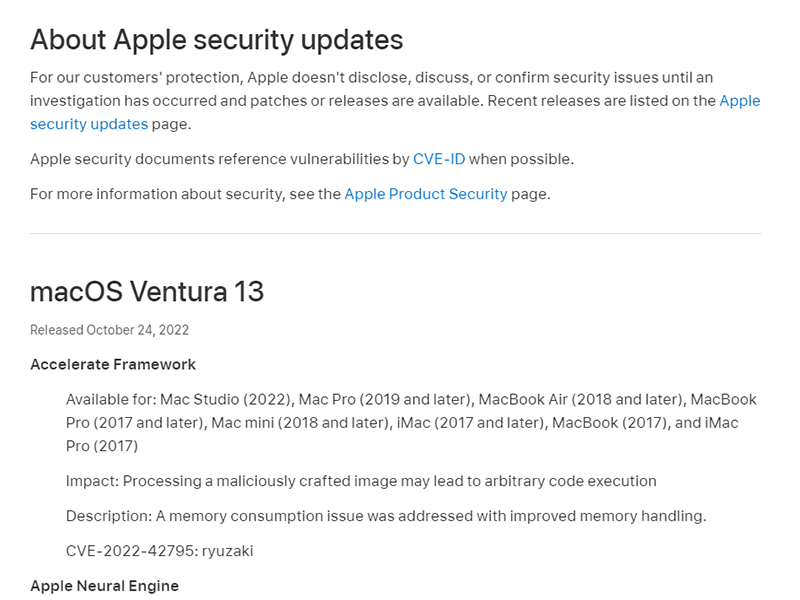The width and height of the screenshot is (800, 600).
Task: Click the Released October 24, 2022 date text
Action: coord(109,330)
